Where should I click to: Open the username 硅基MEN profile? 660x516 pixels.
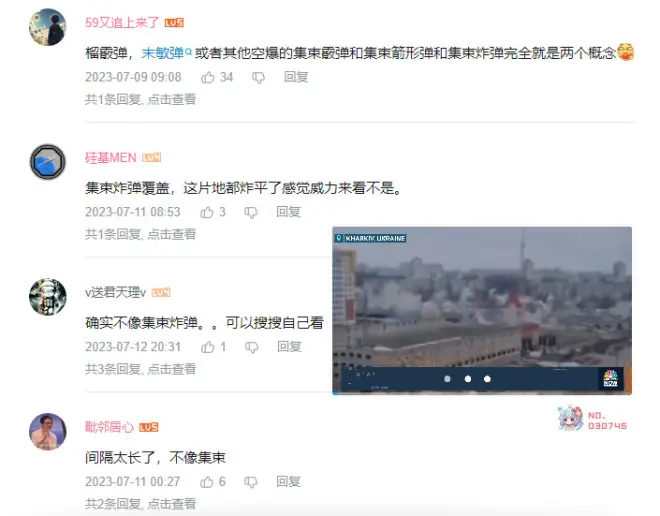[x=111, y=158]
